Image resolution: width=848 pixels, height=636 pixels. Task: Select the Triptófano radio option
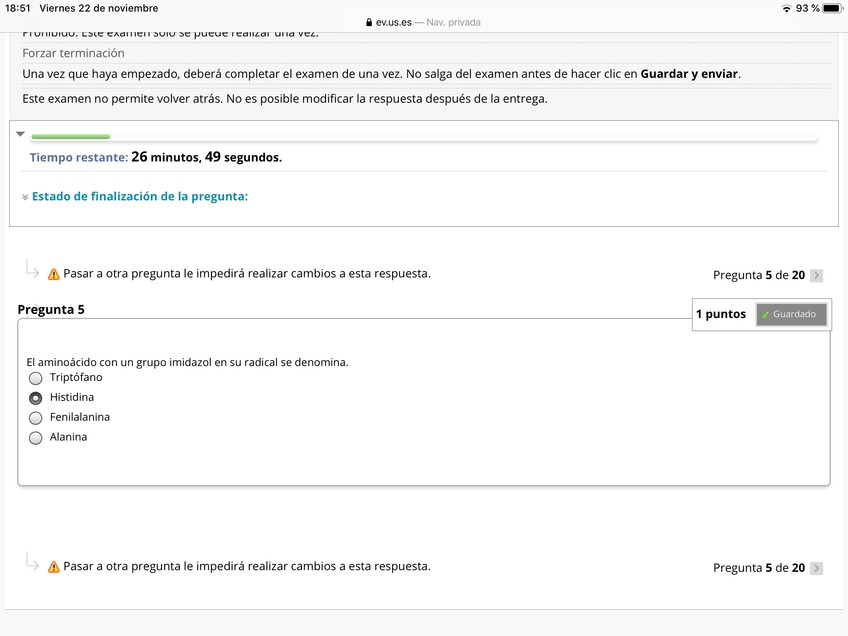point(36,378)
